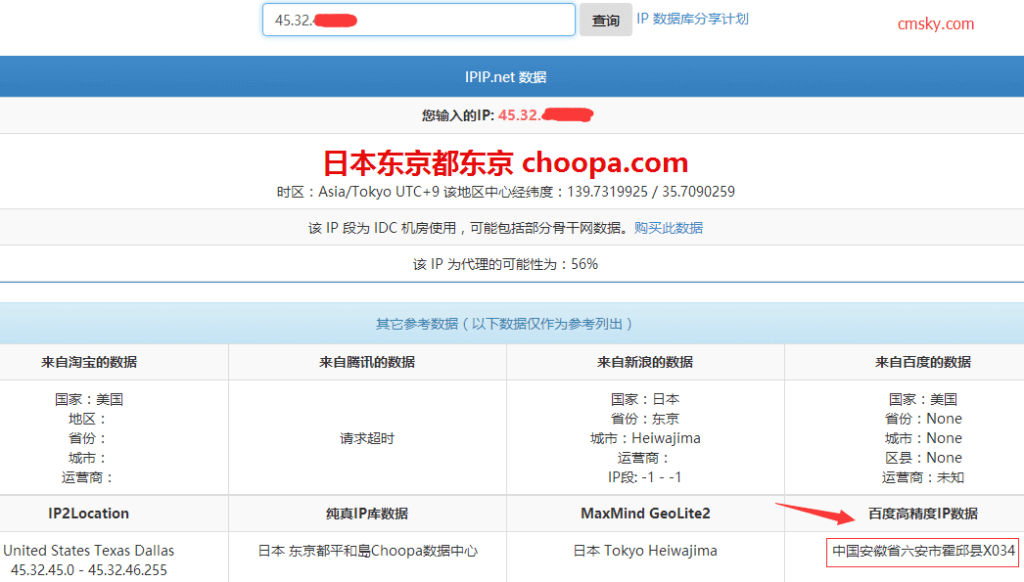Screen dimensions: 1024x582
Task: Click the United States Texas Dallas cell
Action: [x=89, y=551]
